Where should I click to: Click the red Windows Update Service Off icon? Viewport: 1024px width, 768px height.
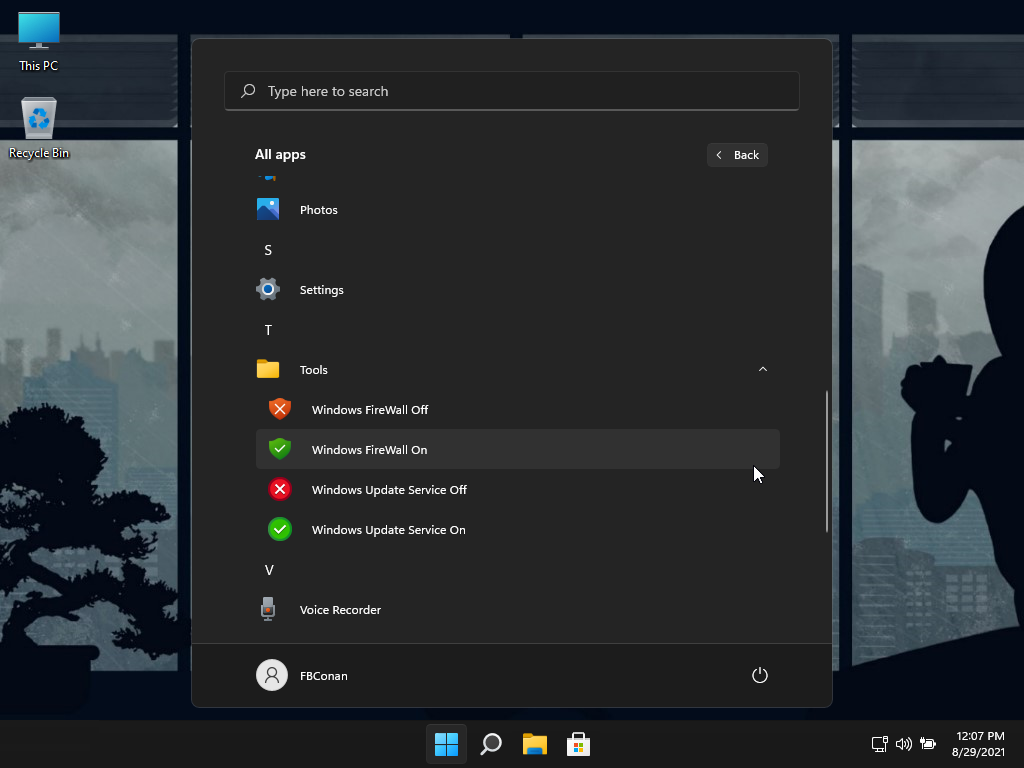pos(280,489)
